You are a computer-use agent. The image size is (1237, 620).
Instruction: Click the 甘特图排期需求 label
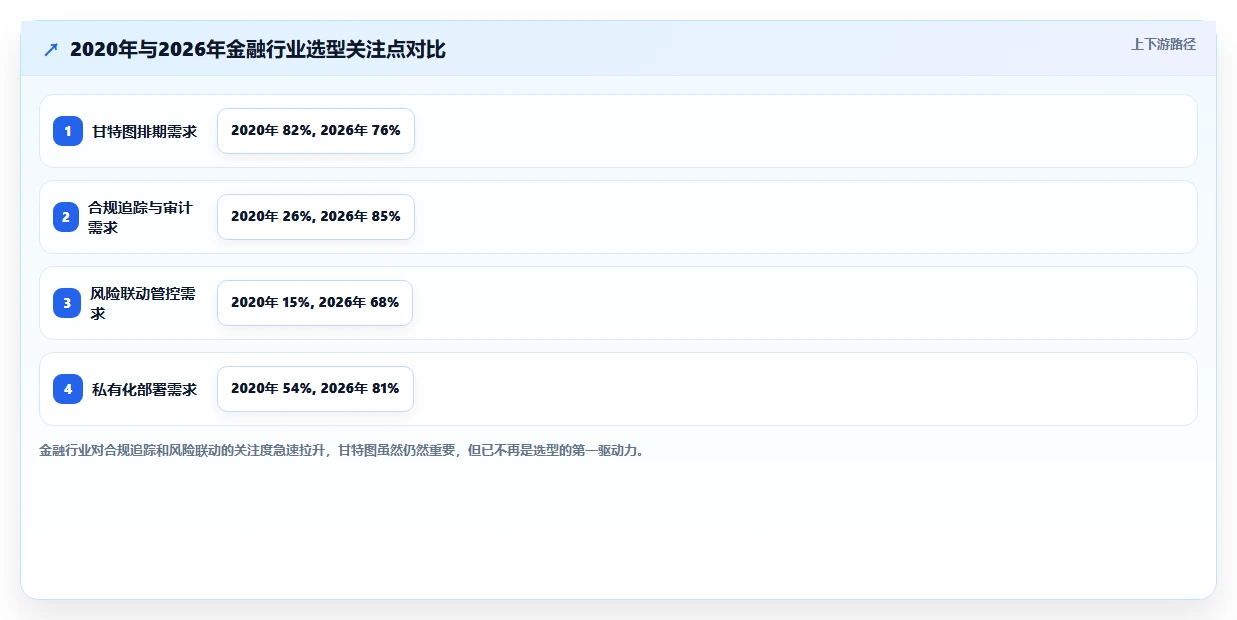click(145, 131)
